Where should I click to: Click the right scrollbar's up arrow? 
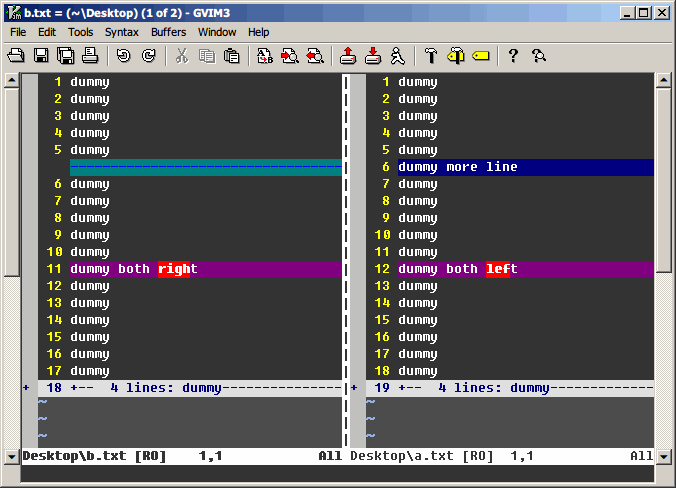click(664, 80)
